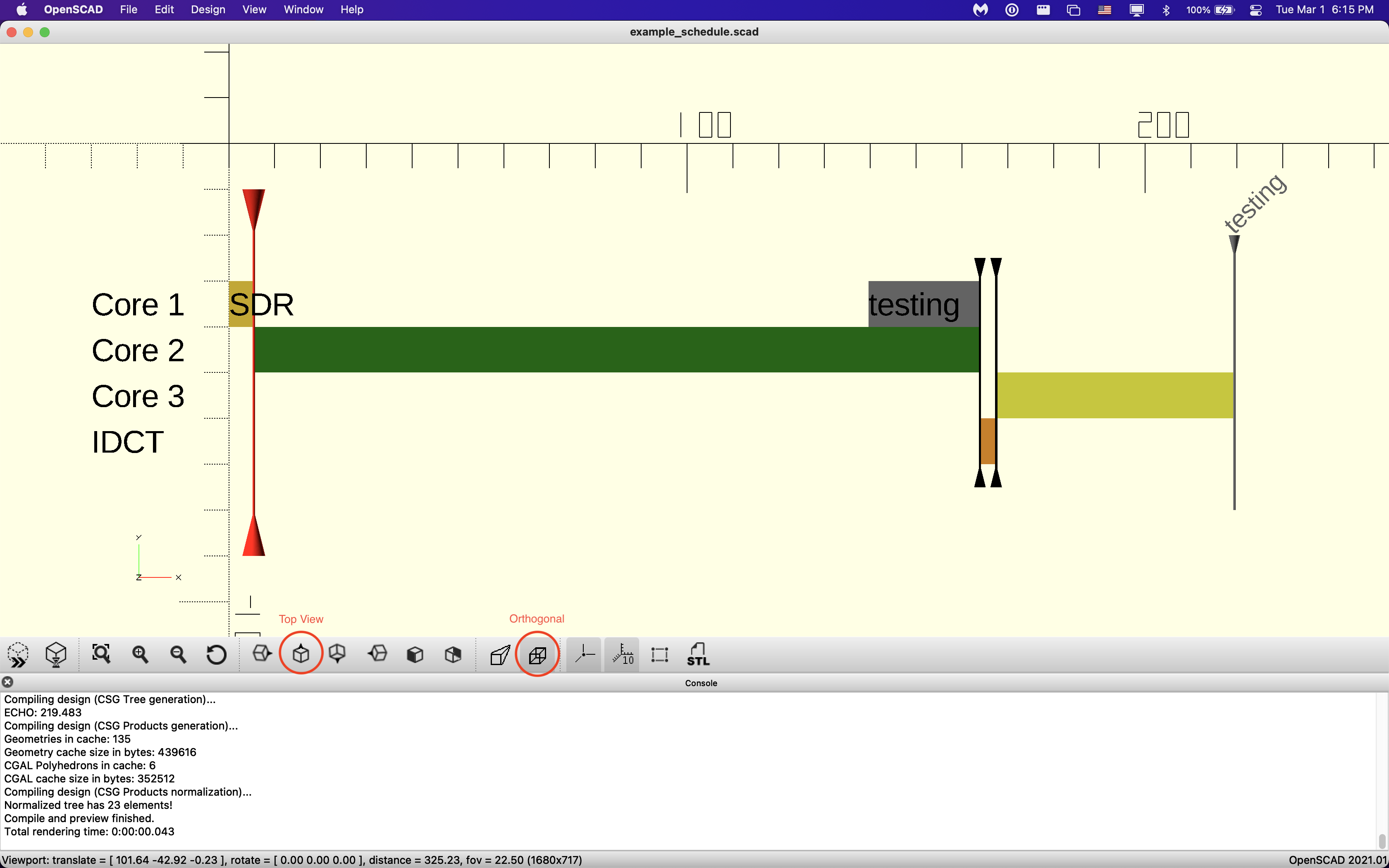Open the Design menu
Screen dimensions: 1389x868
[208, 10]
